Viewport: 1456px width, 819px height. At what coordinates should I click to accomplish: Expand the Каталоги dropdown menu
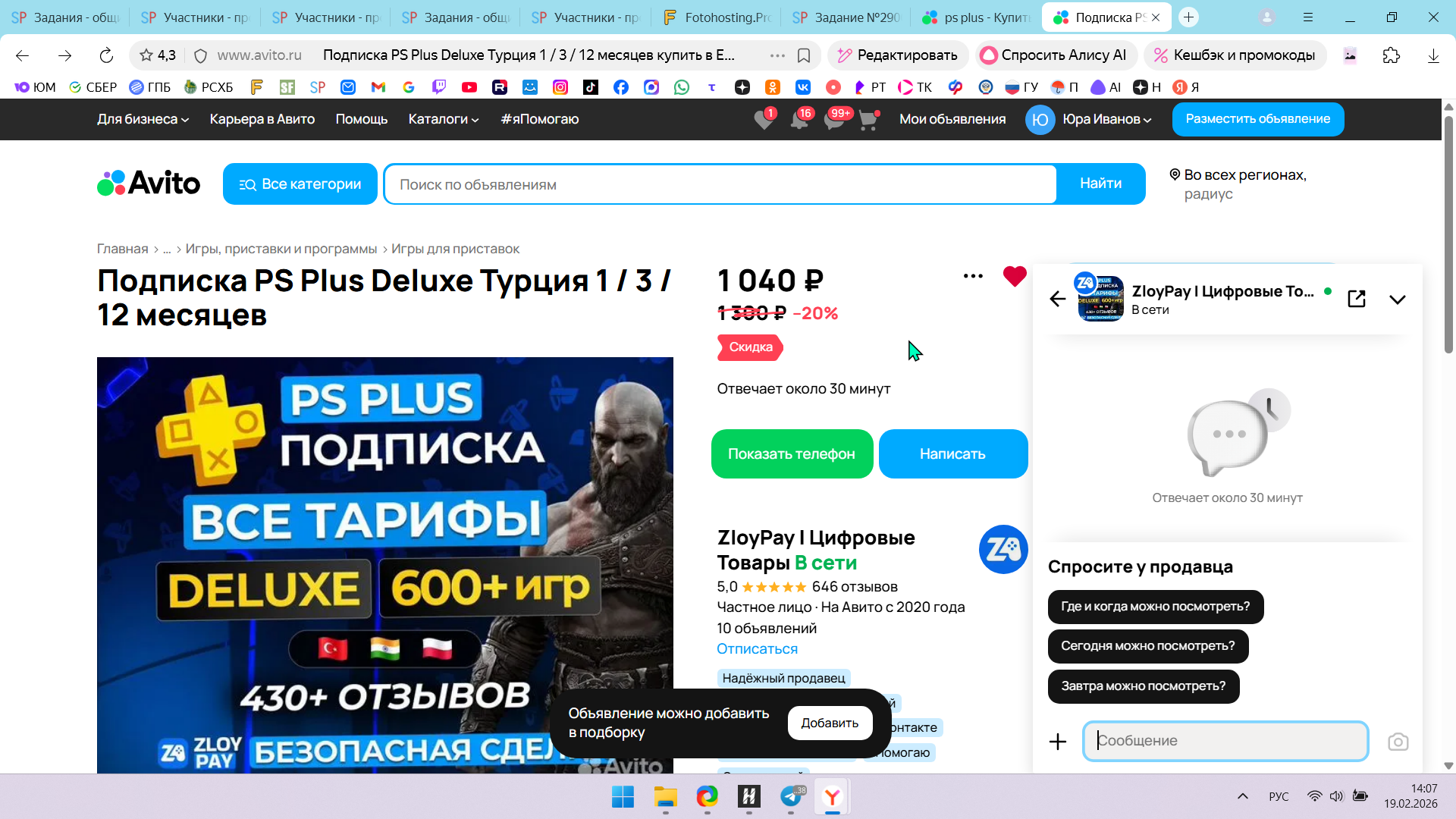click(443, 119)
